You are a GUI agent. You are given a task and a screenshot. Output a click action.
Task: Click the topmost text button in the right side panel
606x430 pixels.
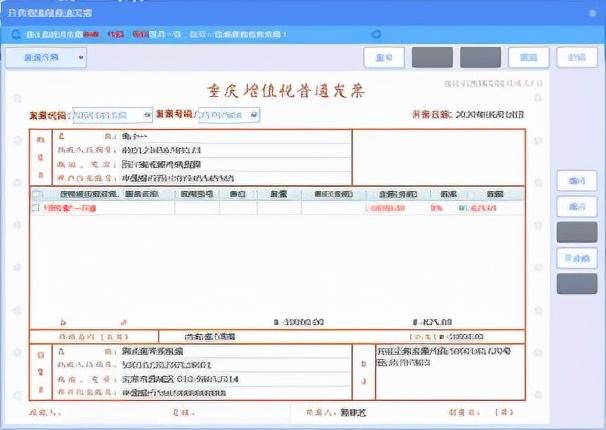[576, 180]
